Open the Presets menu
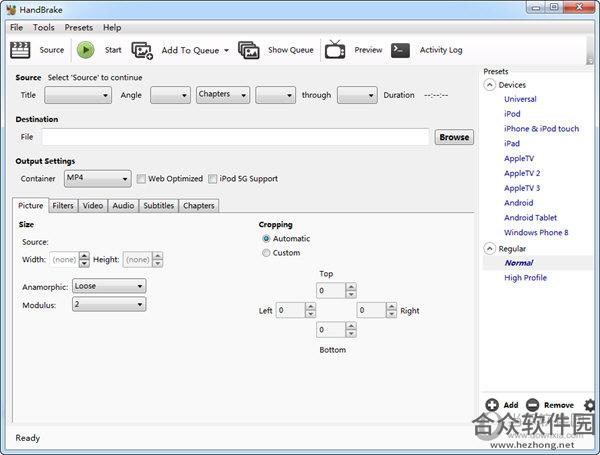The height and width of the screenshot is (455, 600). tap(78, 28)
